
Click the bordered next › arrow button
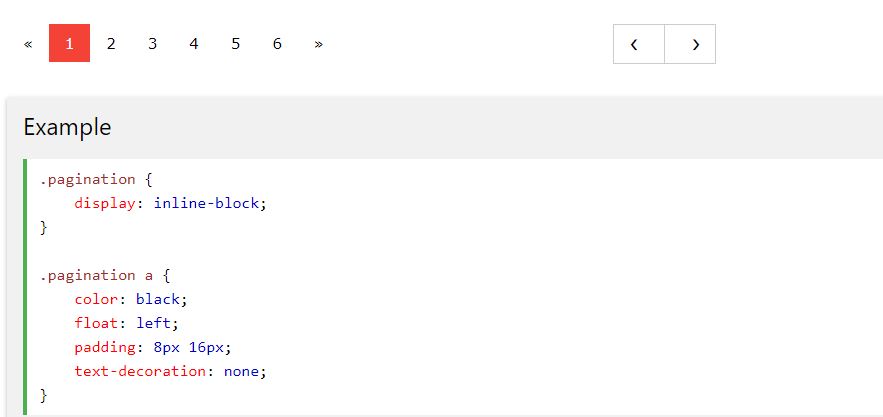point(690,44)
